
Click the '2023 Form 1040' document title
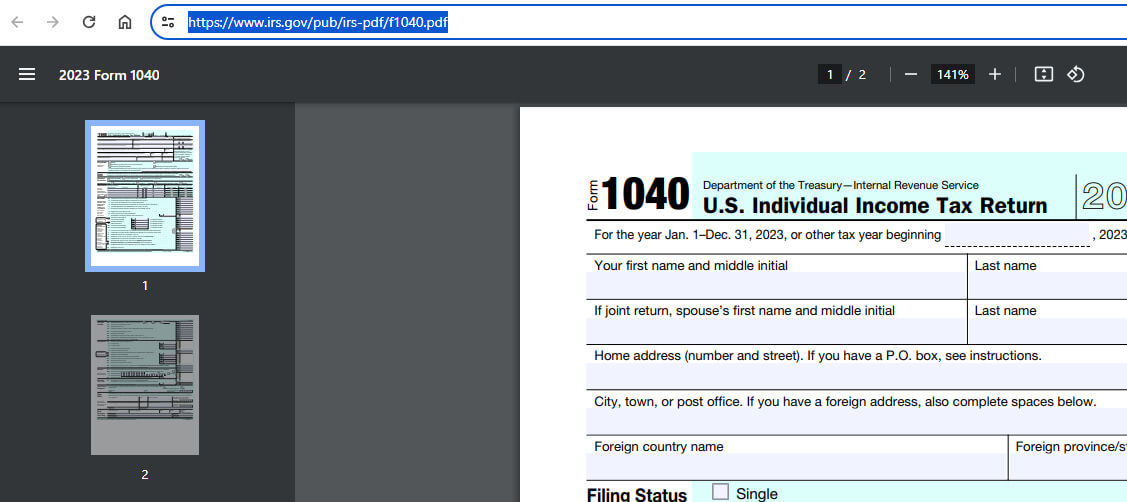pyautogui.click(x=109, y=75)
